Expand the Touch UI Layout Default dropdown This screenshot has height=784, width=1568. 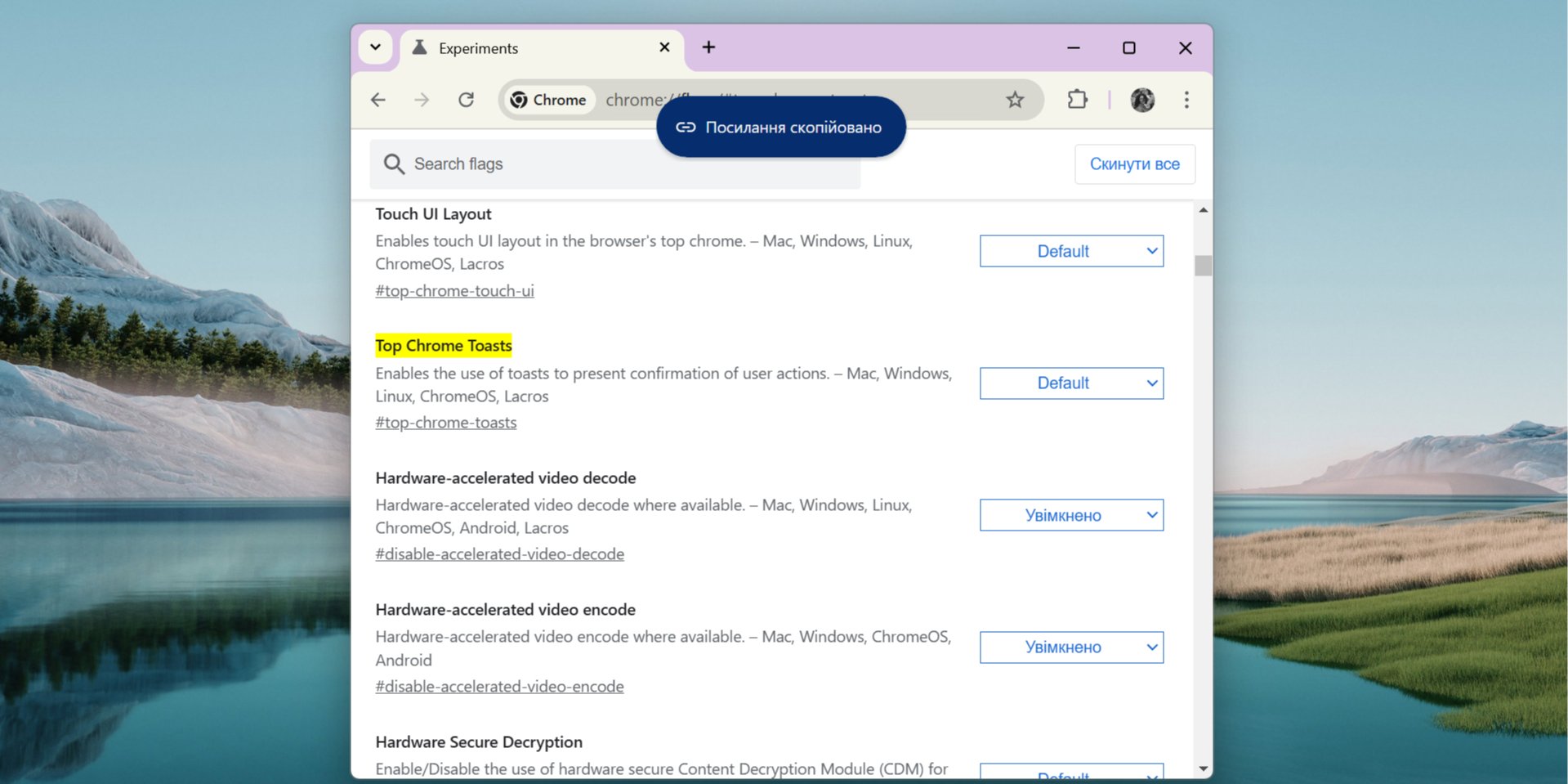click(x=1071, y=251)
